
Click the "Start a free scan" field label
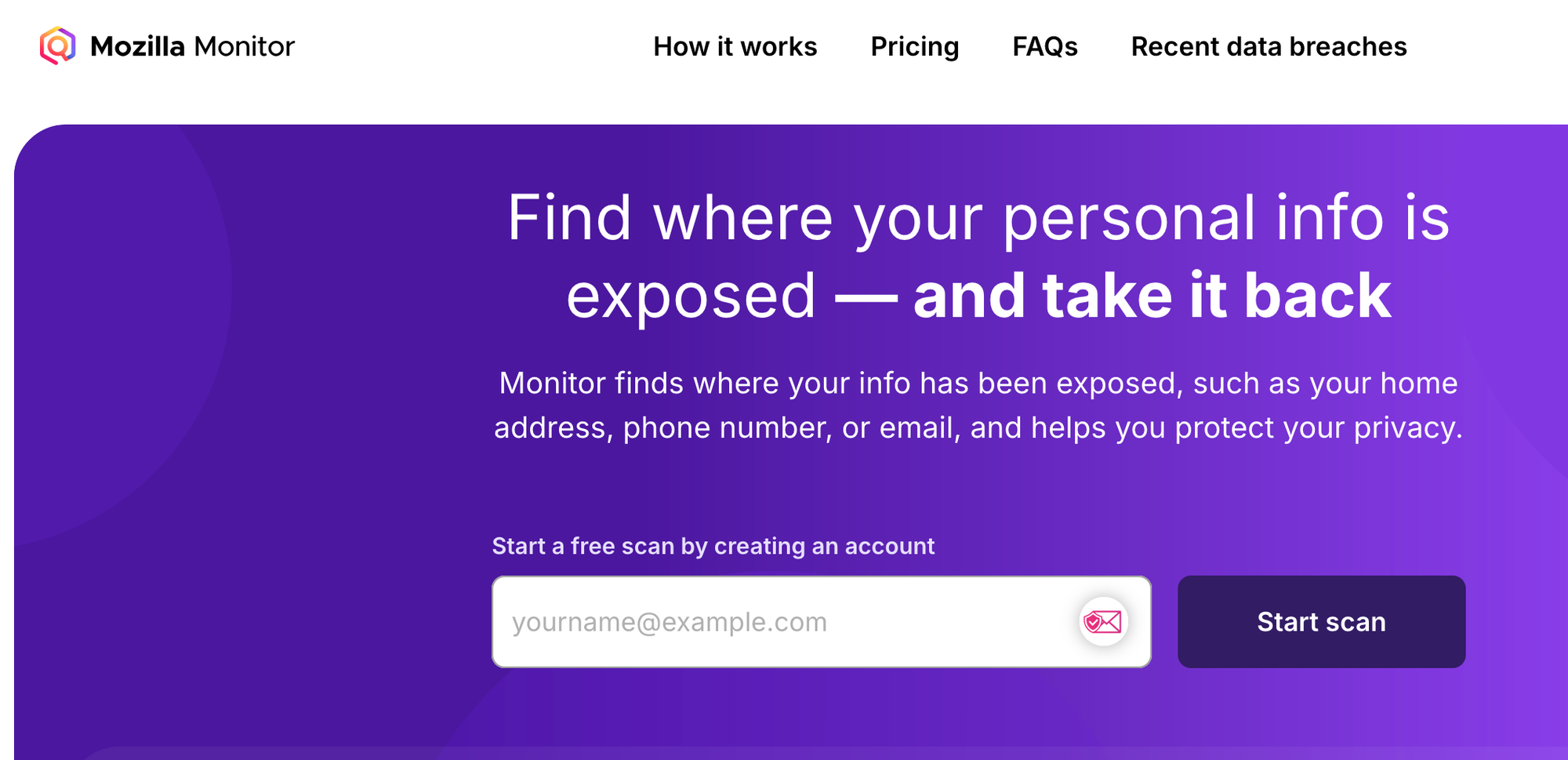713,546
